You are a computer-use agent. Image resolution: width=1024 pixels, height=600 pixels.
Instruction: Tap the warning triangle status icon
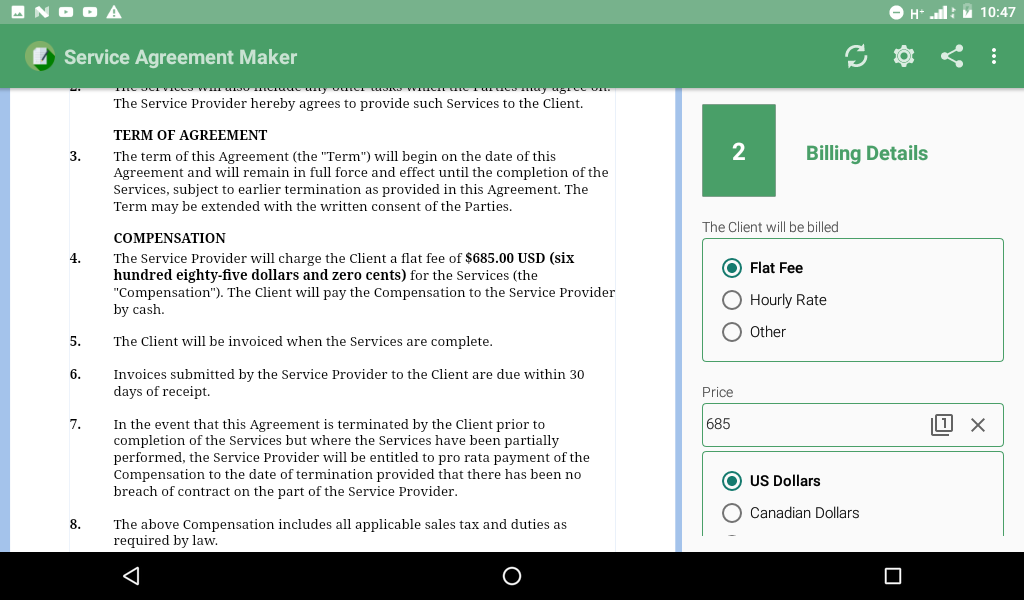(x=114, y=12)
